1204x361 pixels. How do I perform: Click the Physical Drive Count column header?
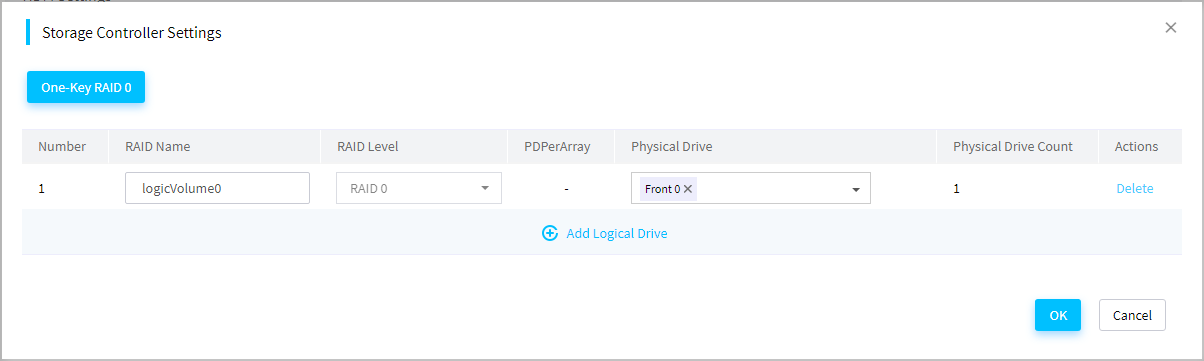(1013, 146)
